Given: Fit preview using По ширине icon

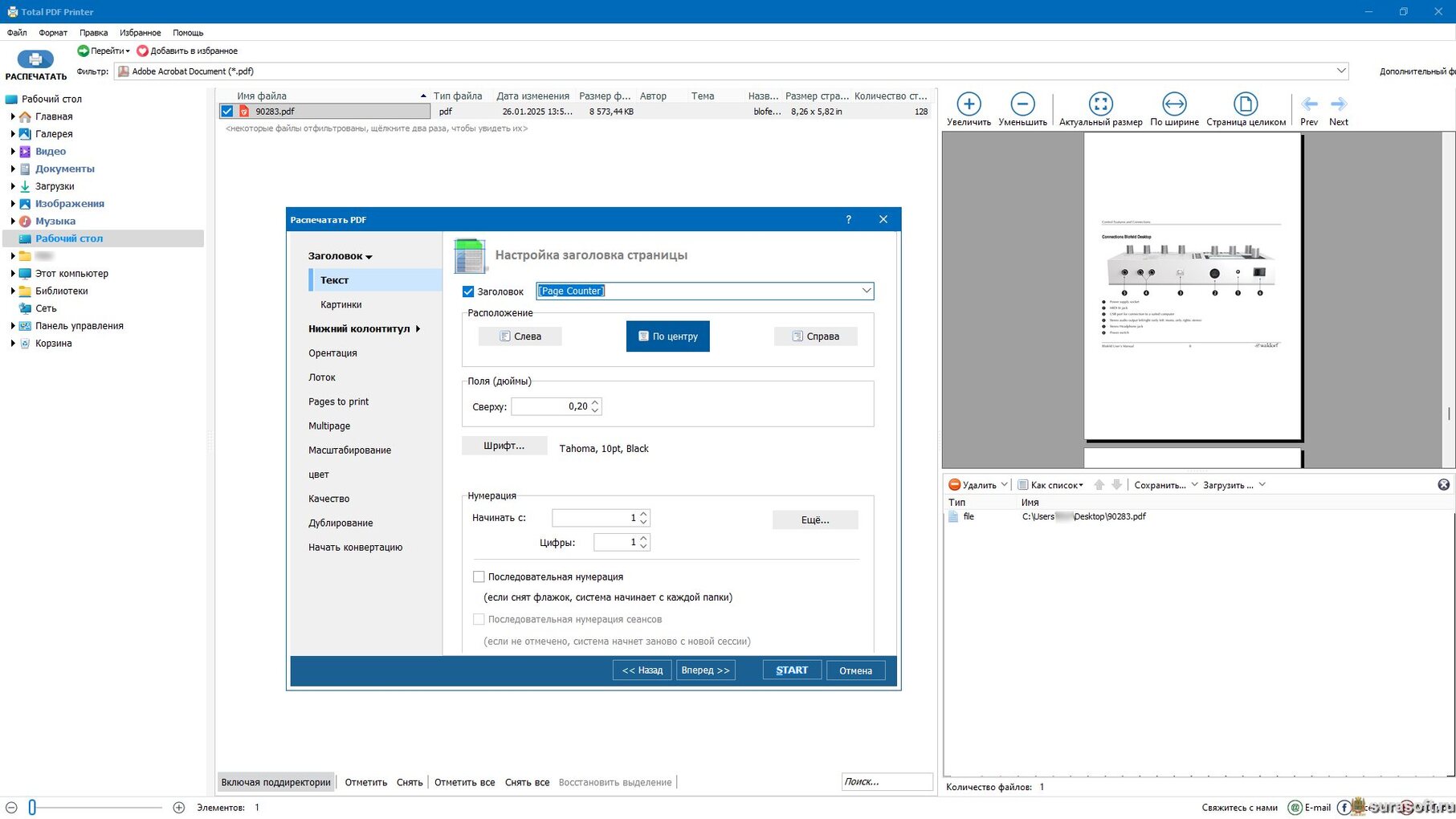Looking at the screenshot, I should click(1174, 104).
